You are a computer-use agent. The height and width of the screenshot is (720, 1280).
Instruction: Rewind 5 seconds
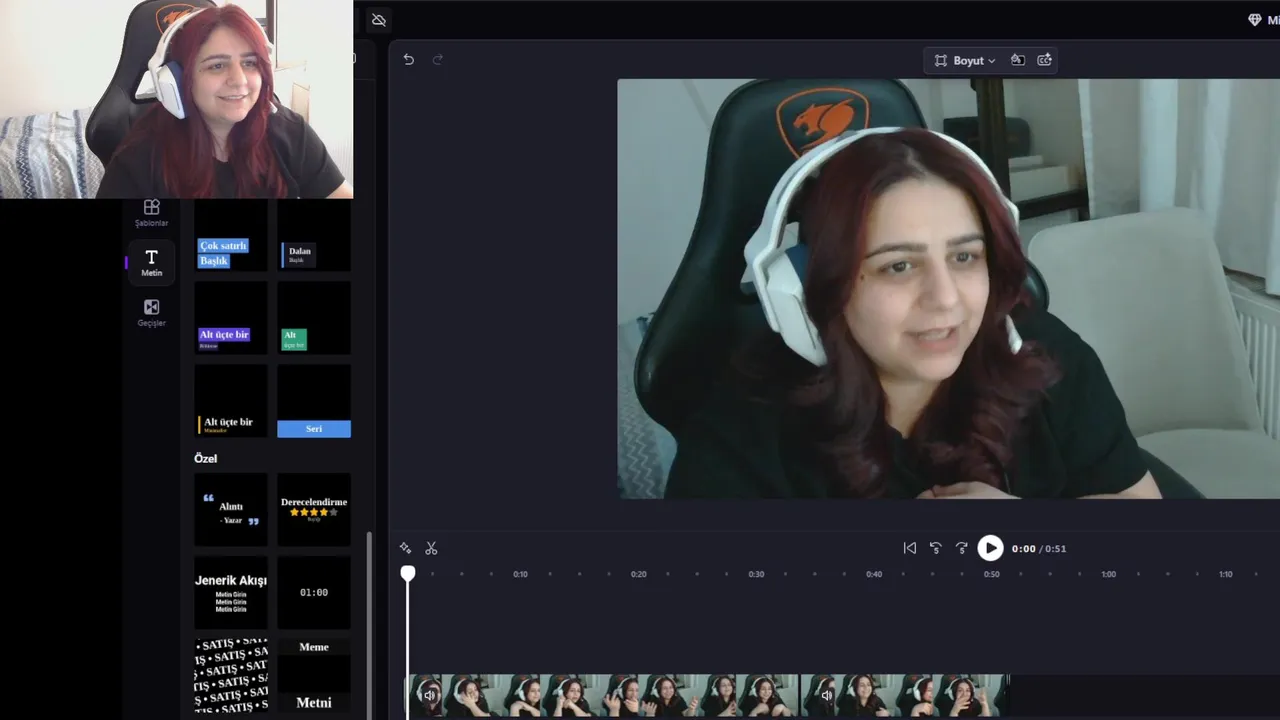click(936, 548)
